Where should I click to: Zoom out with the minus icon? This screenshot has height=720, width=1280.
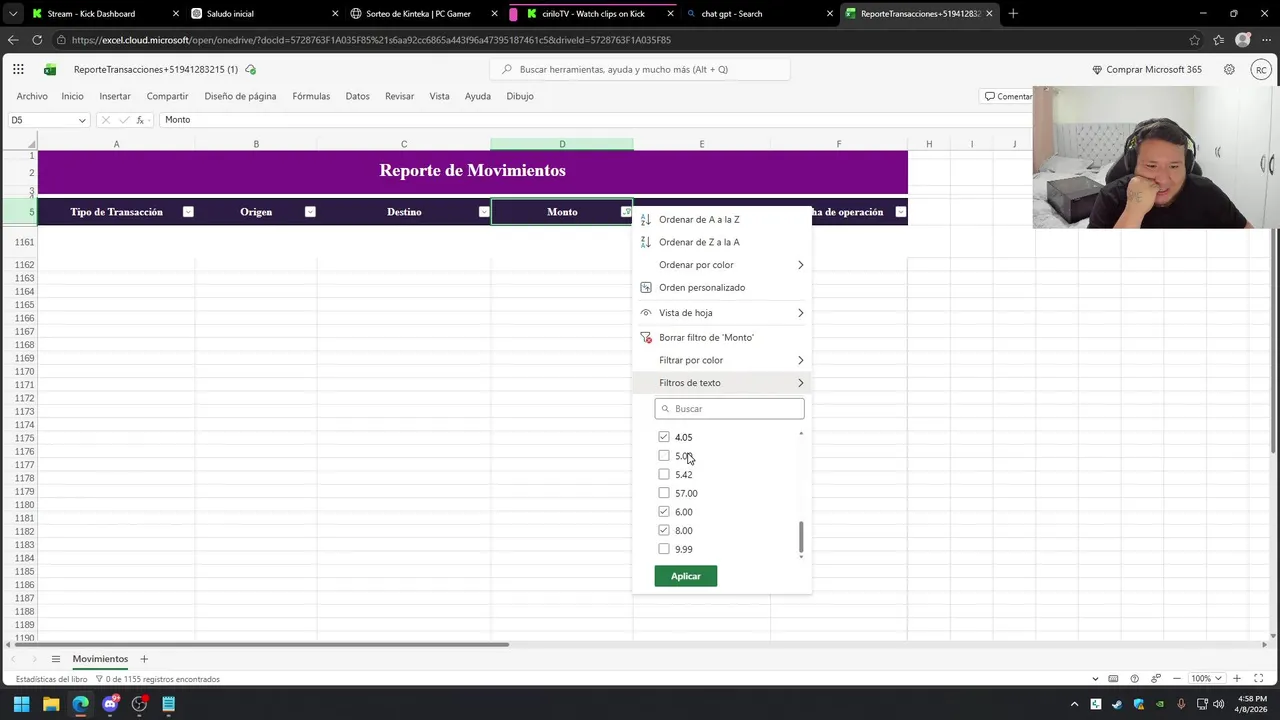tap(1177, 678)
